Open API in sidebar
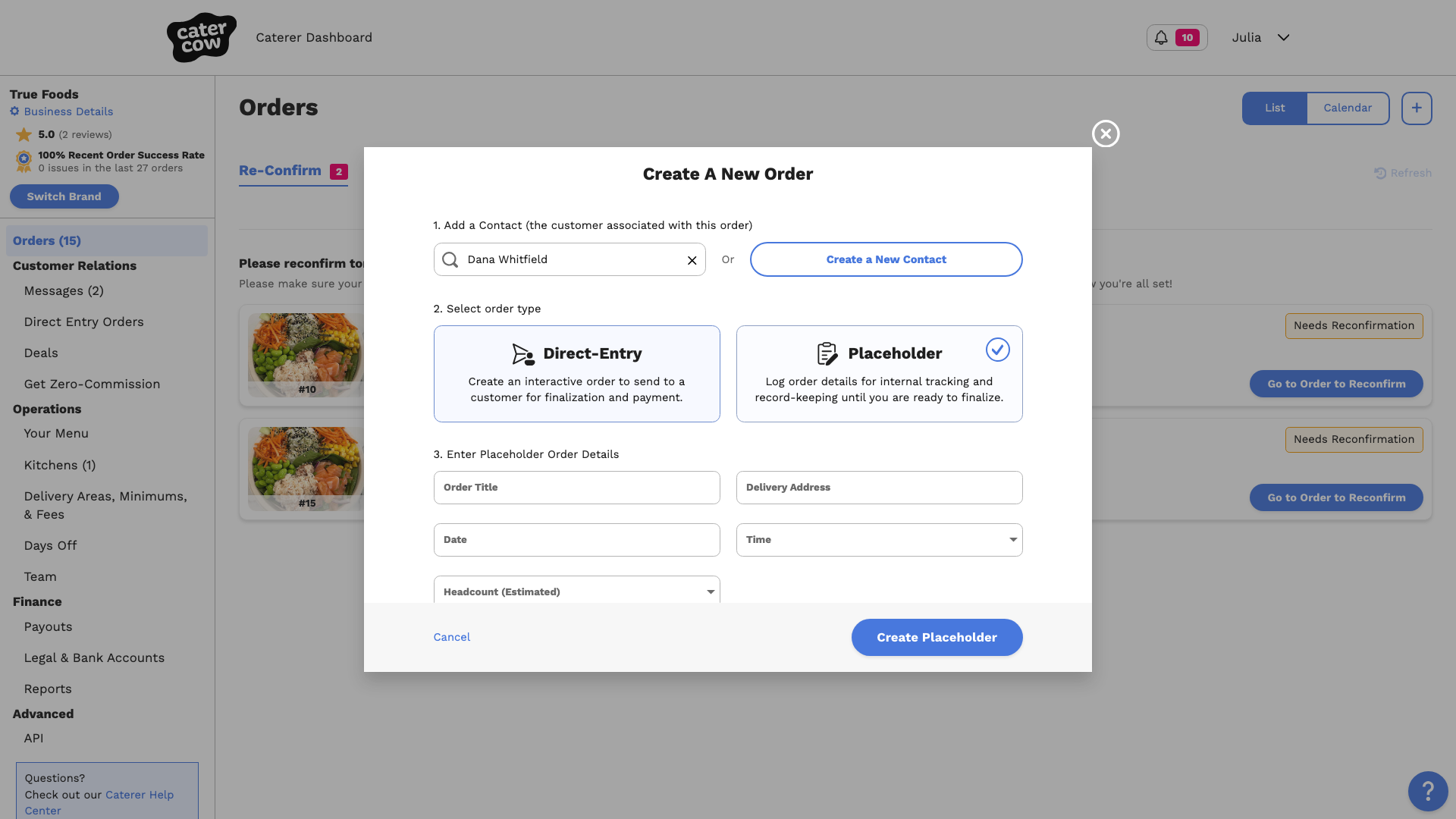 tap(33, 739)
